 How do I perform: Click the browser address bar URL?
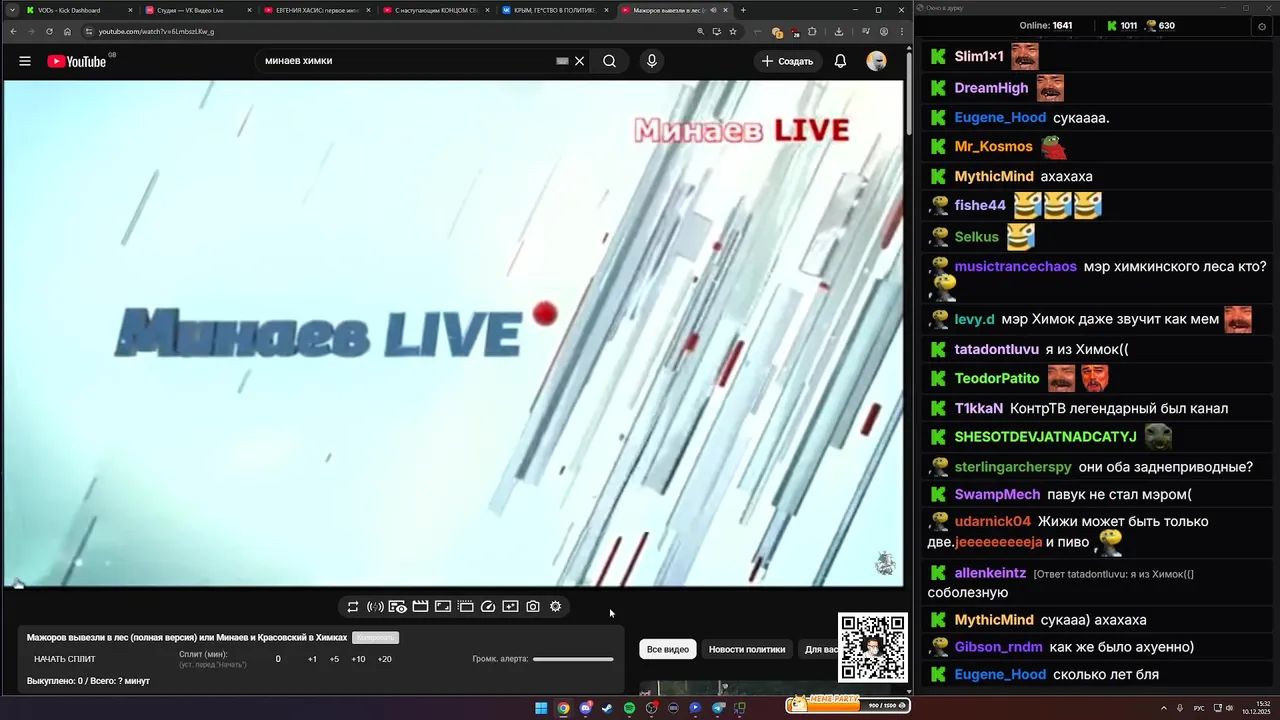[156, 31]
